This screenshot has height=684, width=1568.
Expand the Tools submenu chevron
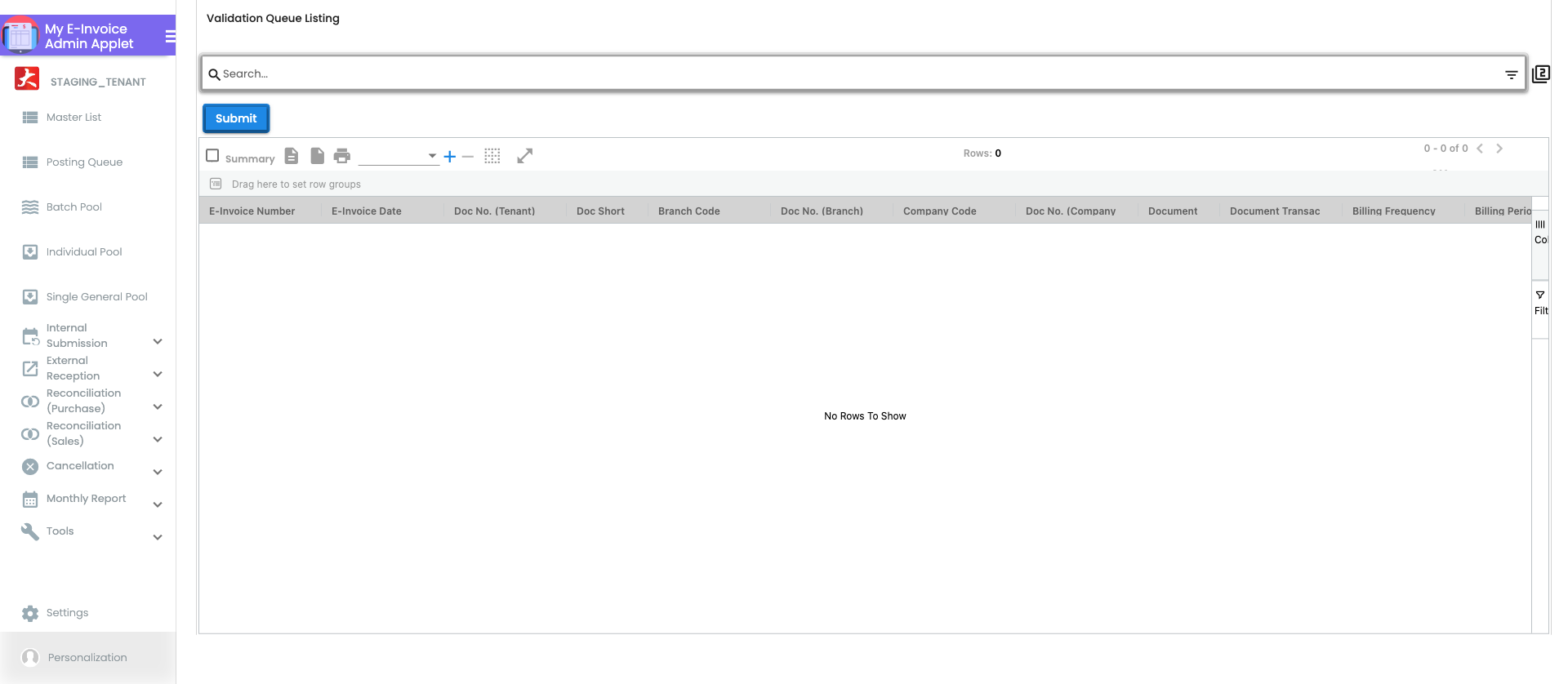pyautogui.click(x=158, y=537)
